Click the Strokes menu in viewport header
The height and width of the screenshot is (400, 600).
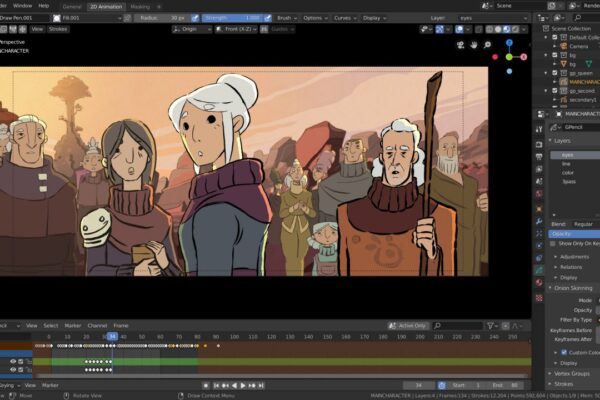[x=58, y=29]
